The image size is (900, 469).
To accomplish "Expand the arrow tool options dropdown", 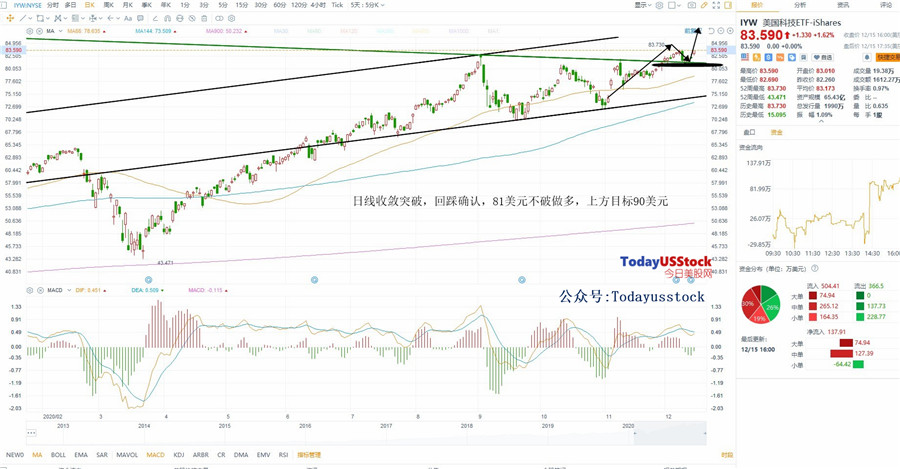I will pos(118,18).
